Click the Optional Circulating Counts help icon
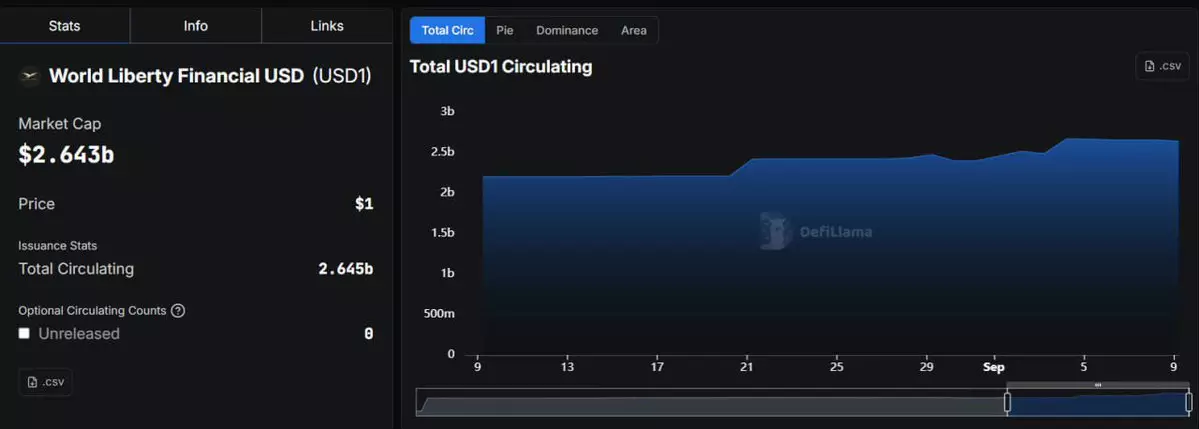 tap(178, 310)
